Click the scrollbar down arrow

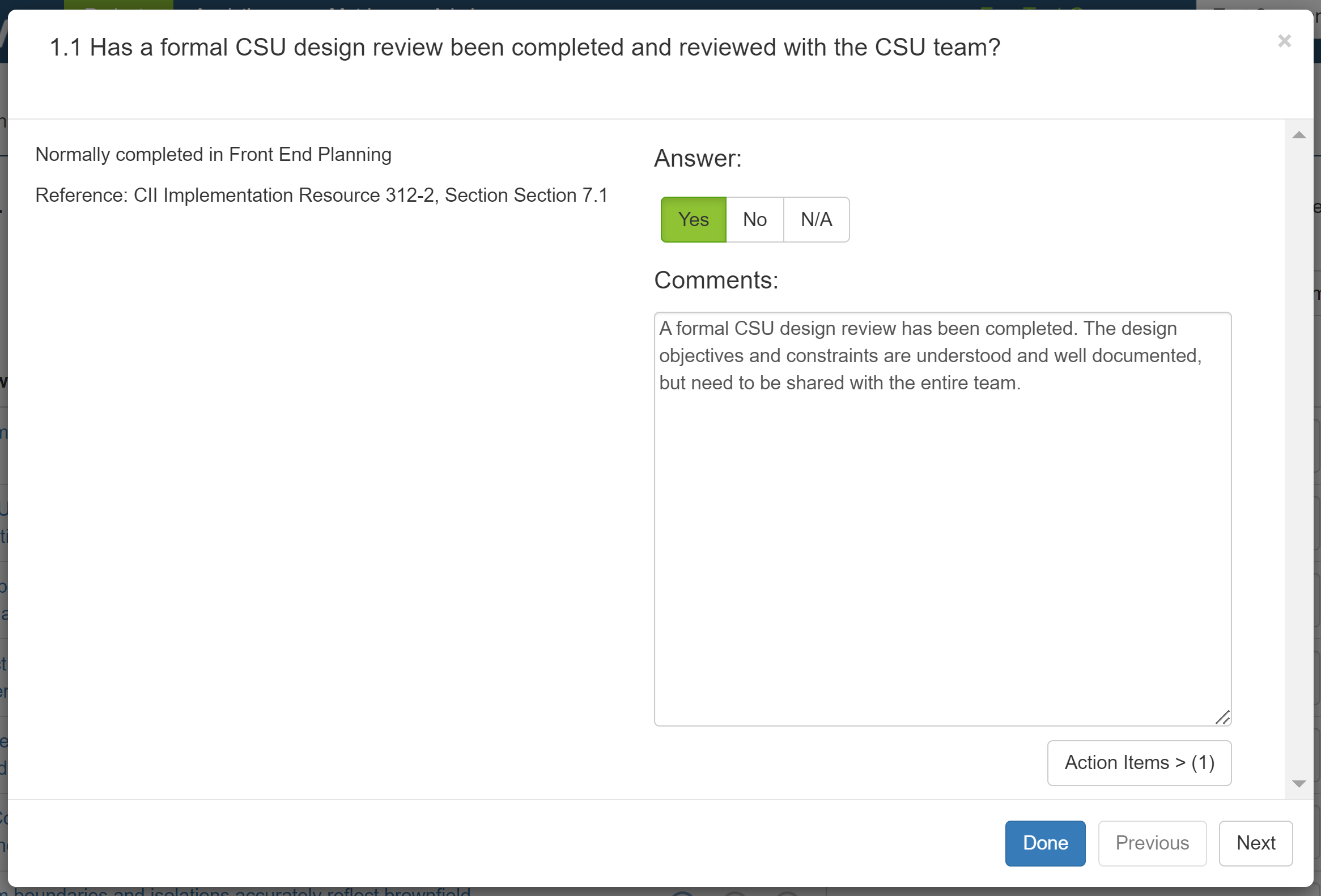[1298, 783]
